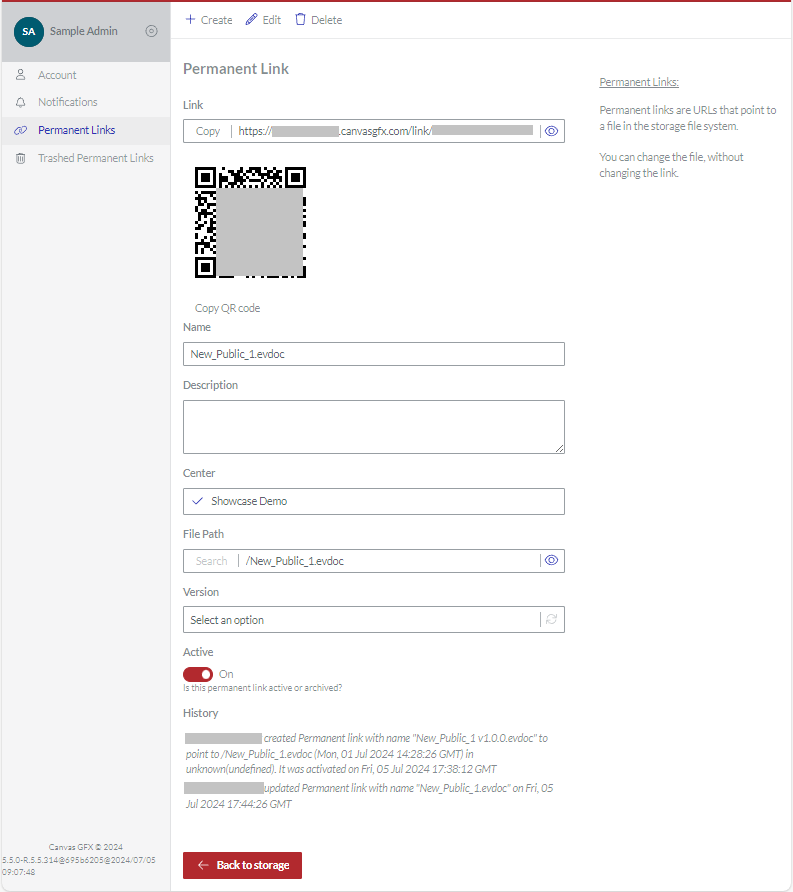Click the Back to storage button
Screen dimensions: 793x892
click(x=242, y=865)
